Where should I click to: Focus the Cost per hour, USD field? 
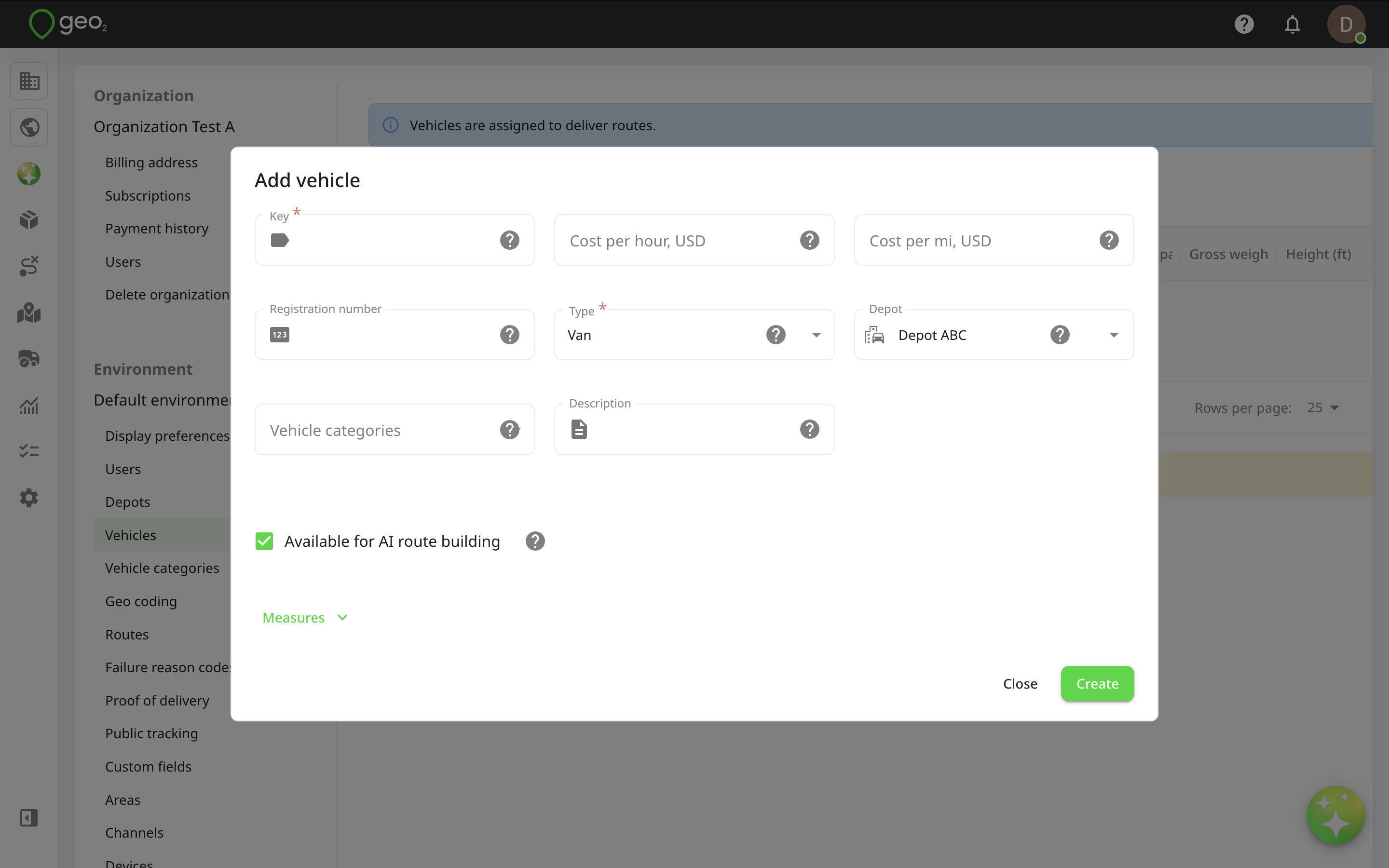click(x=694, y=240)
